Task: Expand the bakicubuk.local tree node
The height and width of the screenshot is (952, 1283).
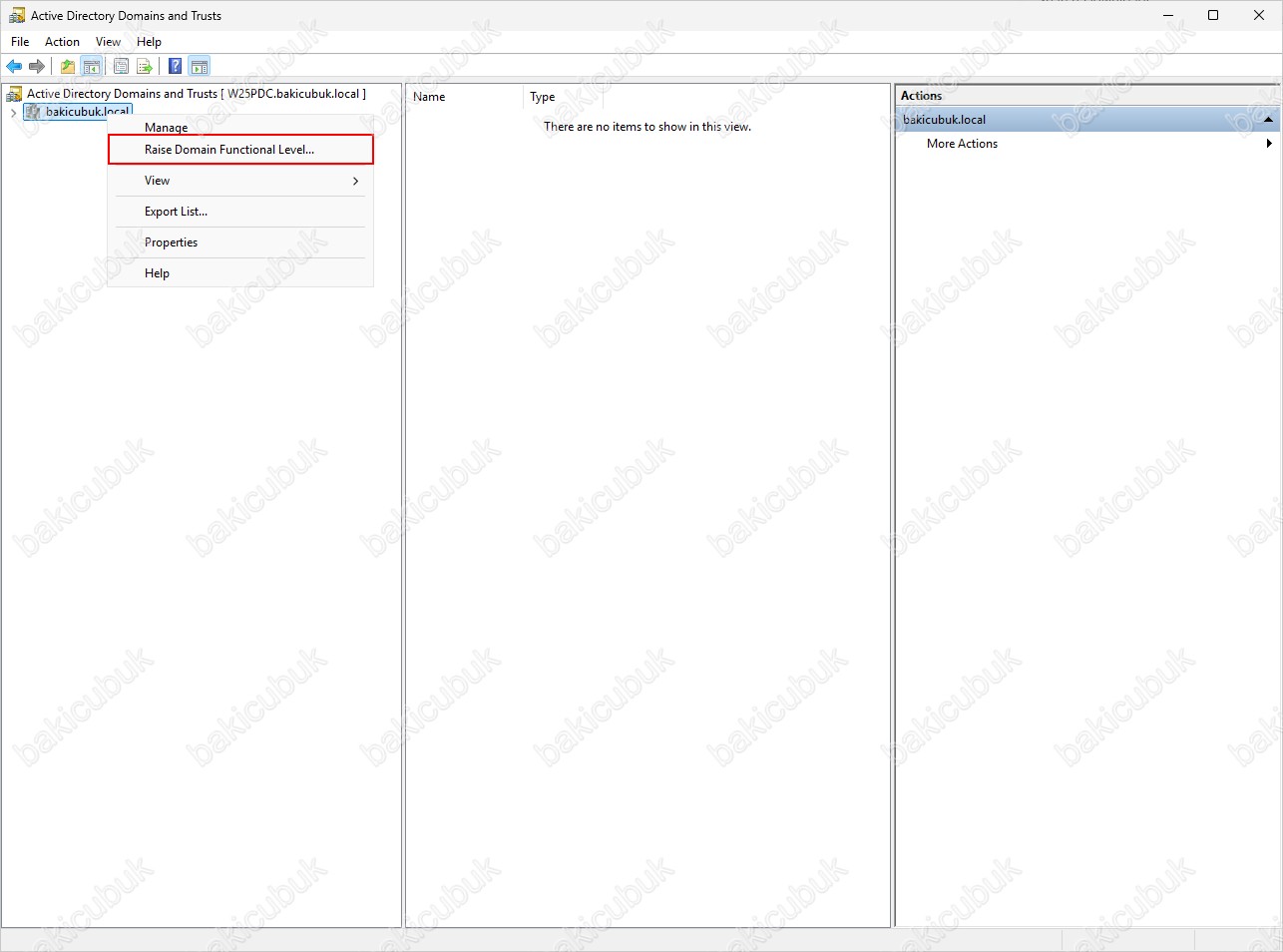Action: 14,113
